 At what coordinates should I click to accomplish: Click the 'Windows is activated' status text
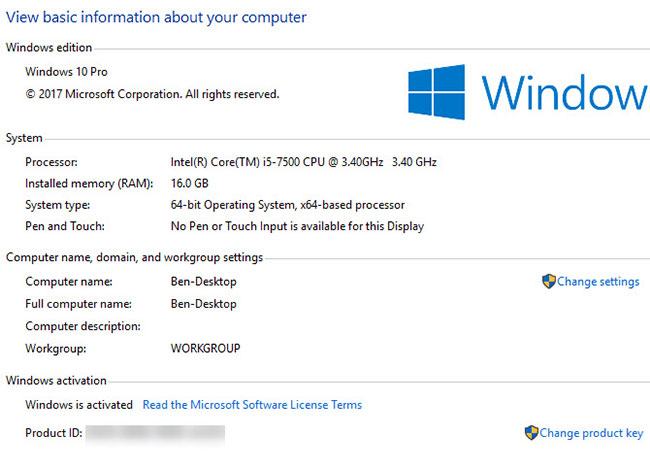[79, 405]
